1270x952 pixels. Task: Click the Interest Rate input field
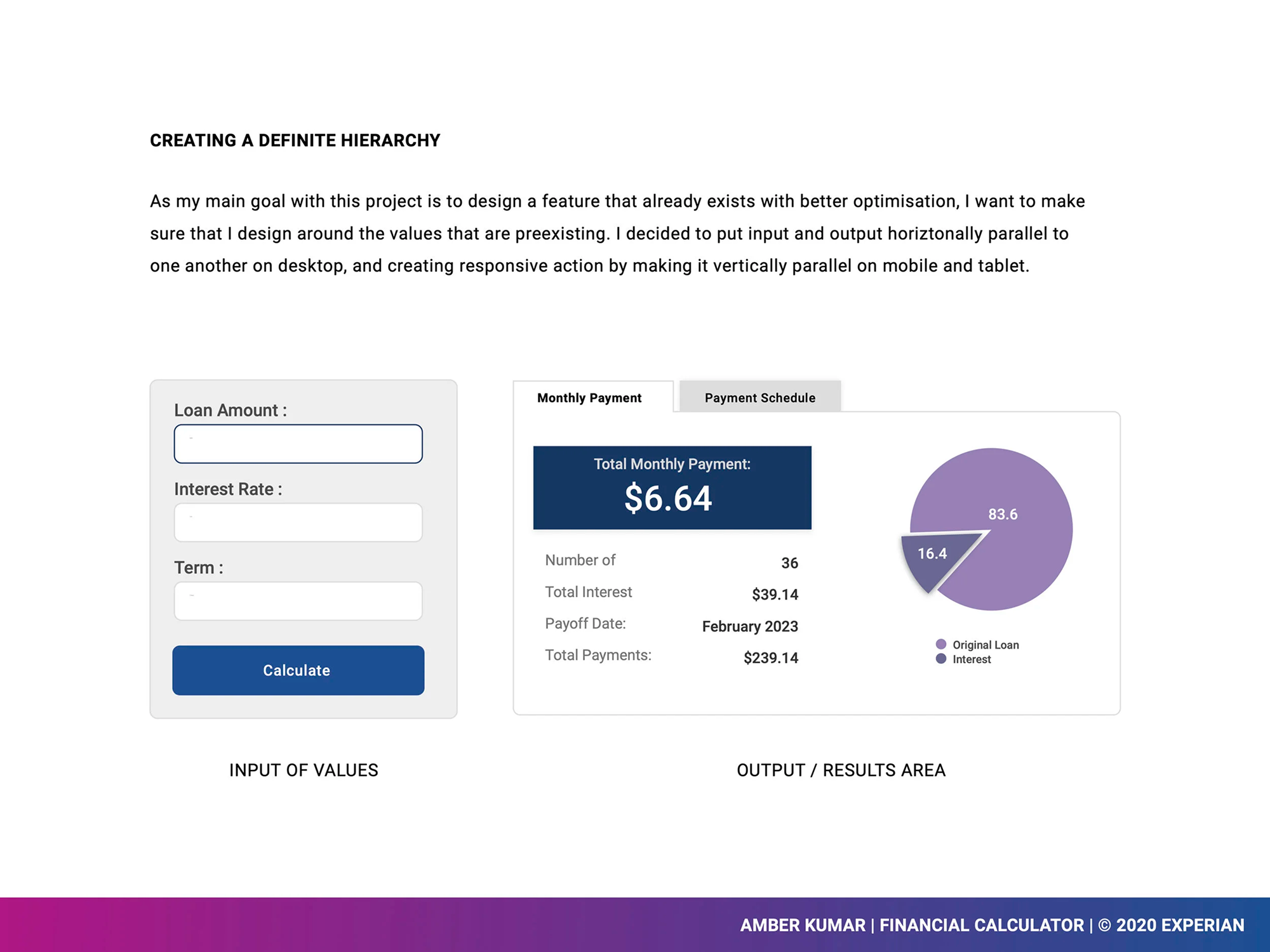(x=298, y=522)
